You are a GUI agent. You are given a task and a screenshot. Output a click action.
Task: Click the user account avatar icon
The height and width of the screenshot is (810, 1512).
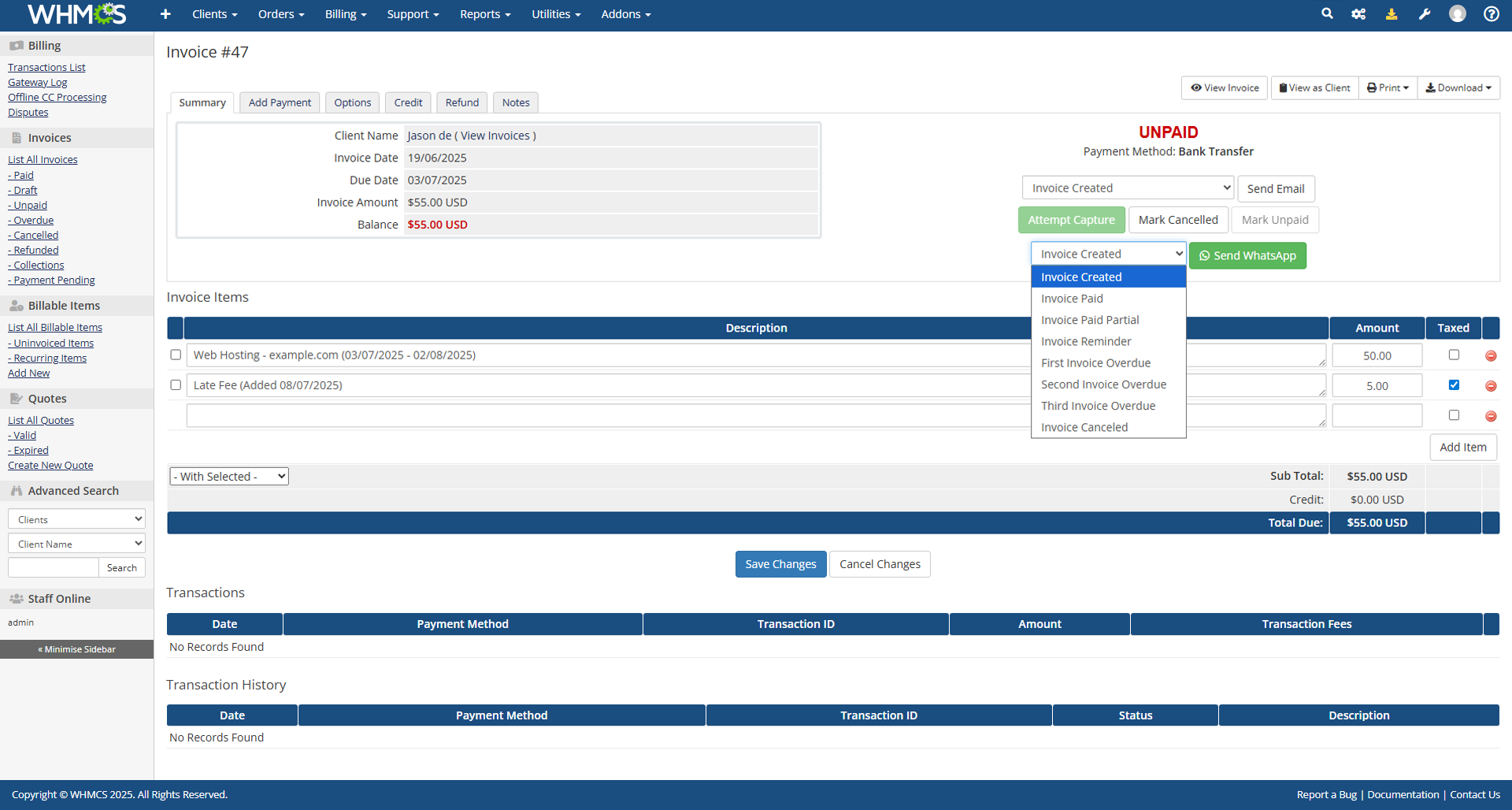coord(1458,14)
